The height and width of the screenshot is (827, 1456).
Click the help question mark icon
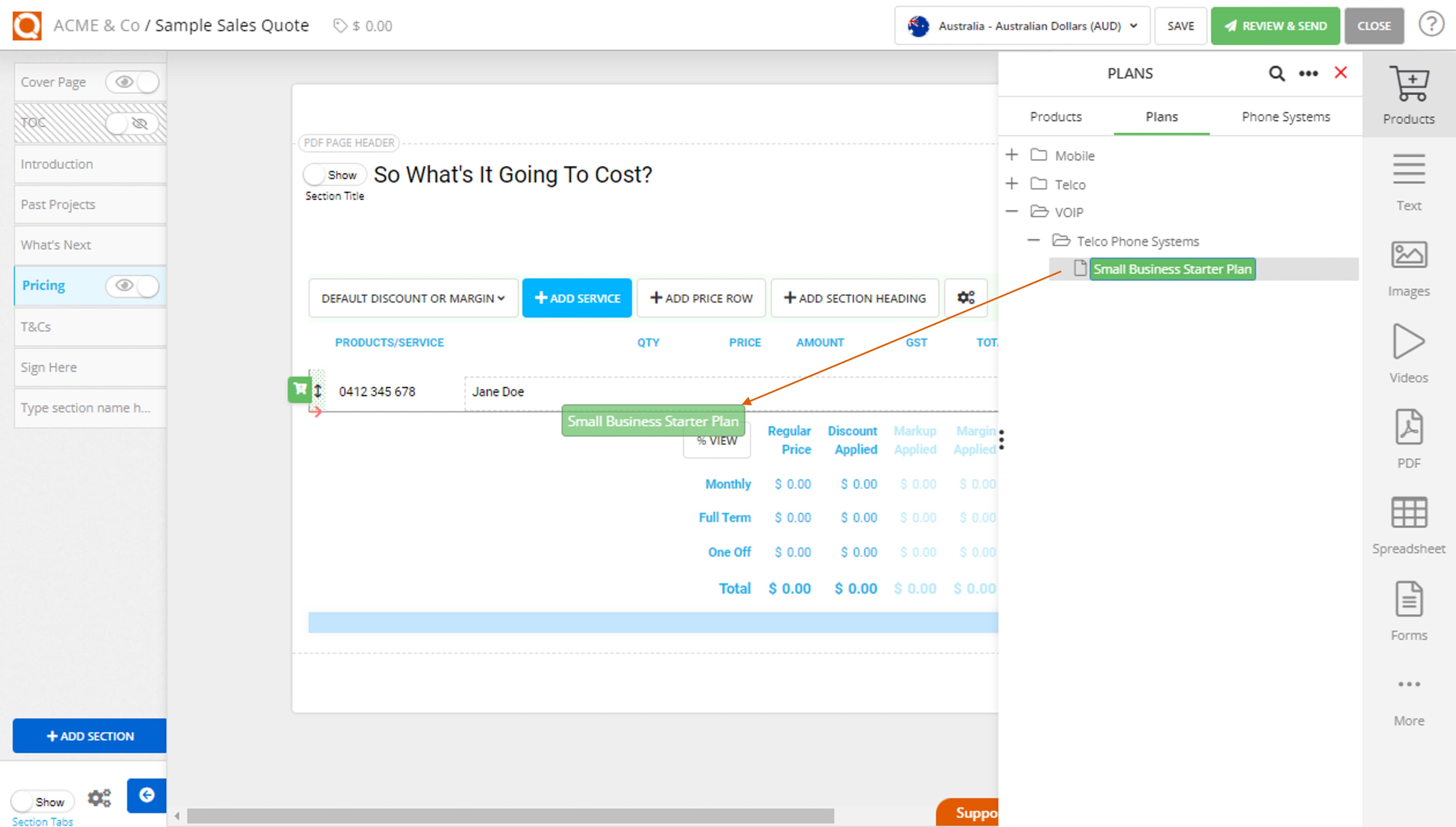pos(1431,25)
